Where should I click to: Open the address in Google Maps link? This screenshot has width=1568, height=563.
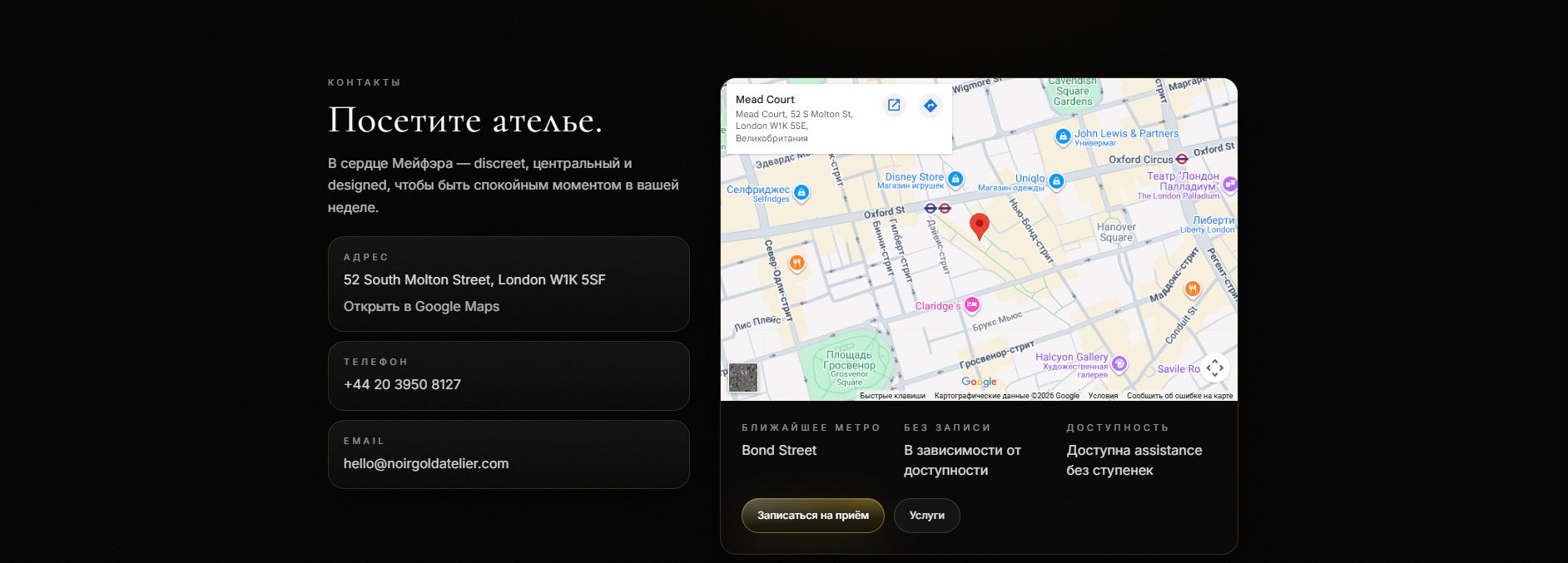421,306
